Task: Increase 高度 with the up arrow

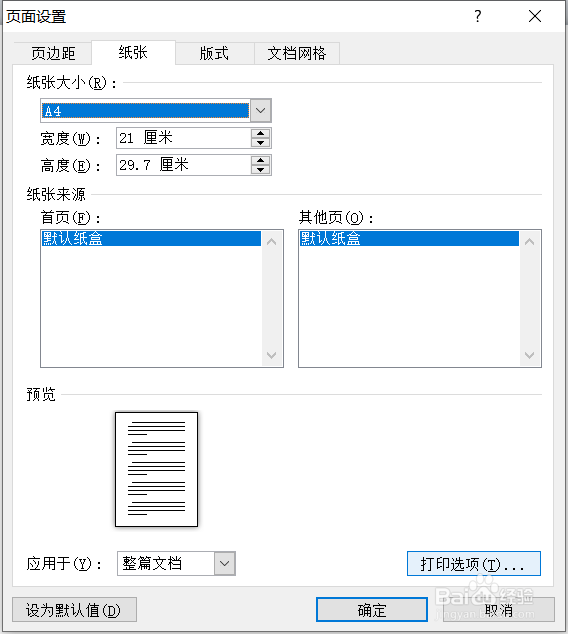Action: pyautogui.click(x=260, y=160)
